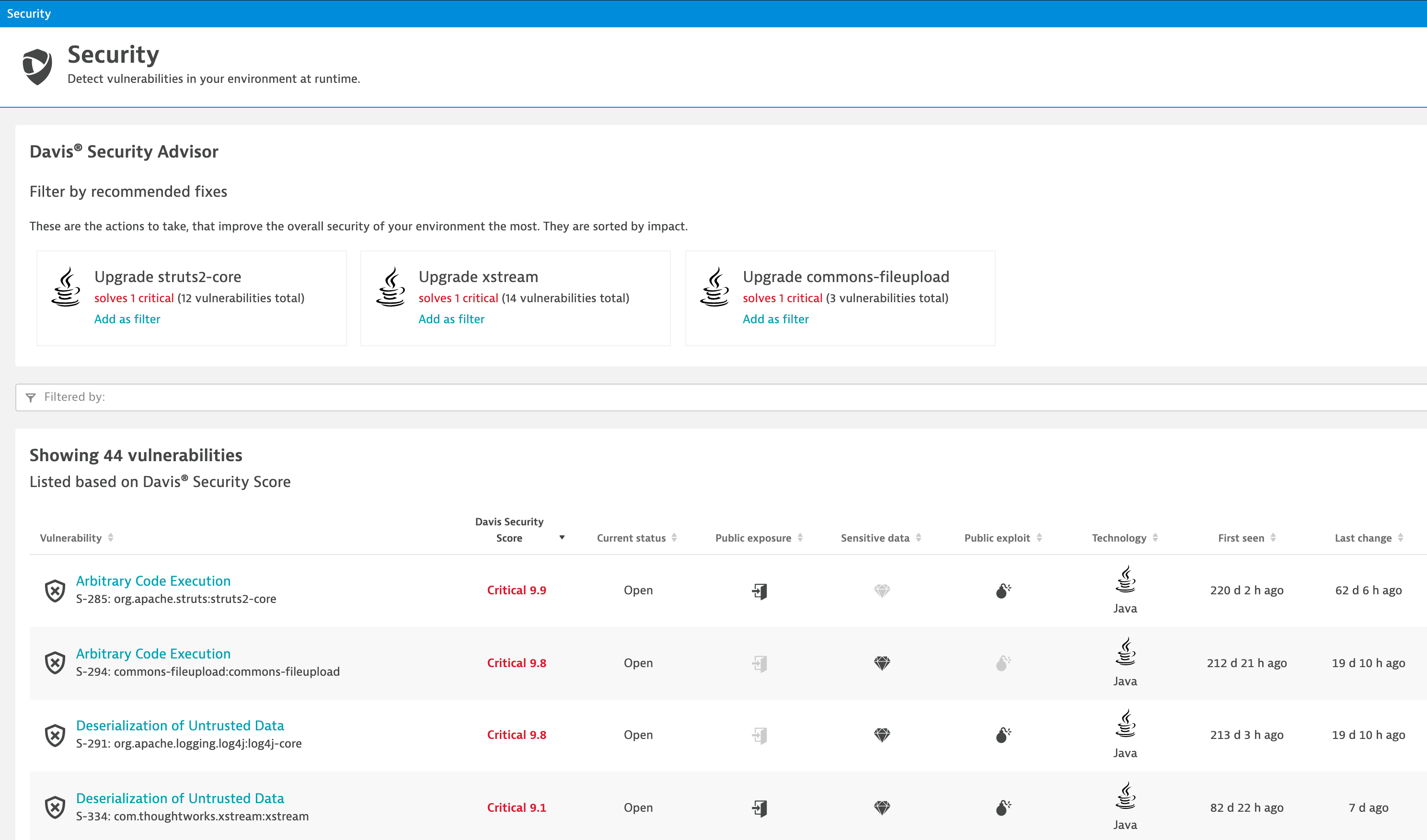Viewport: 1427px width, 840px height.
Task: Click public exposure icon in S-294 row
Action: tap(760, 663)
